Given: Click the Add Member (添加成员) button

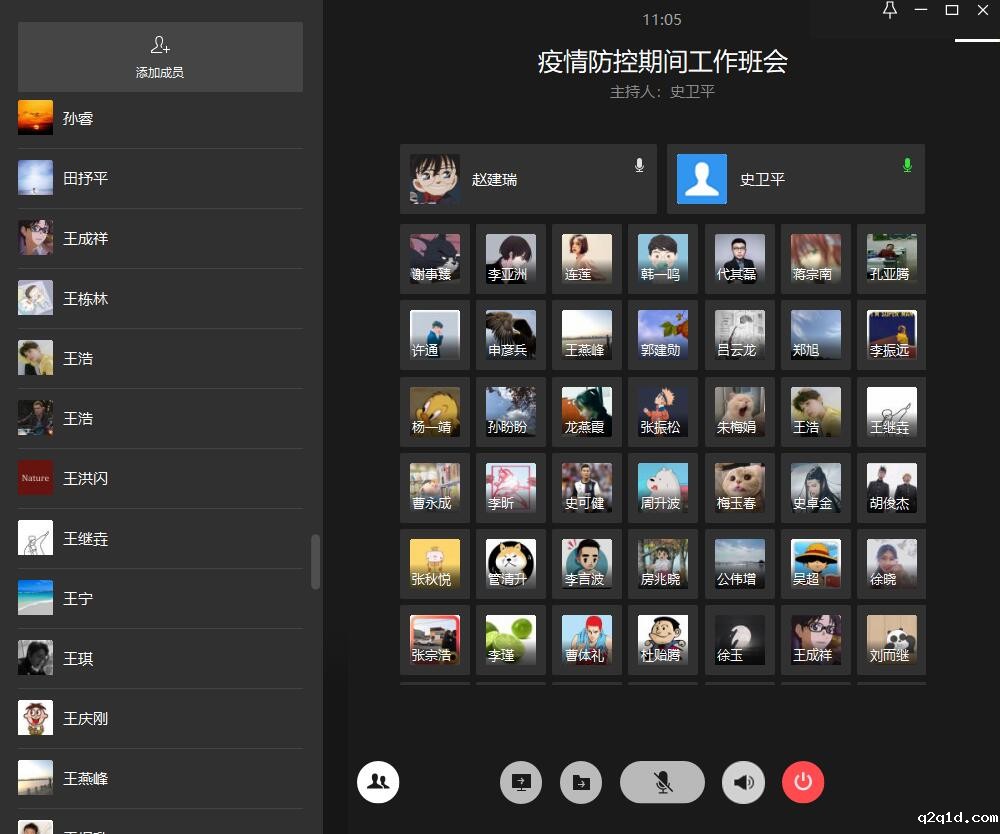Looking at the screenshot, I should point(160,57).
